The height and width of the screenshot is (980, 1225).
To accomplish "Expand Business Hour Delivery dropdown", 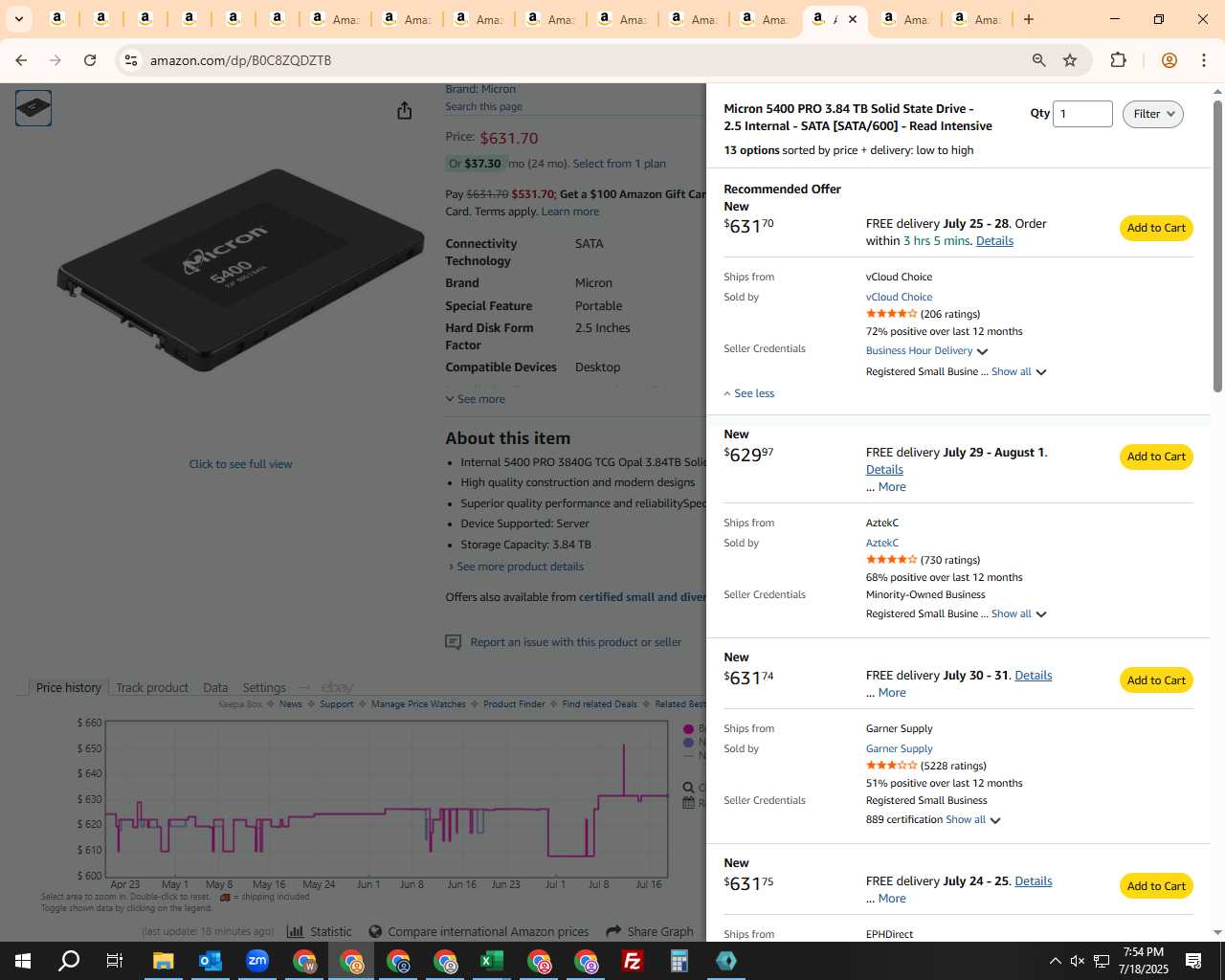I will point(926,351).
